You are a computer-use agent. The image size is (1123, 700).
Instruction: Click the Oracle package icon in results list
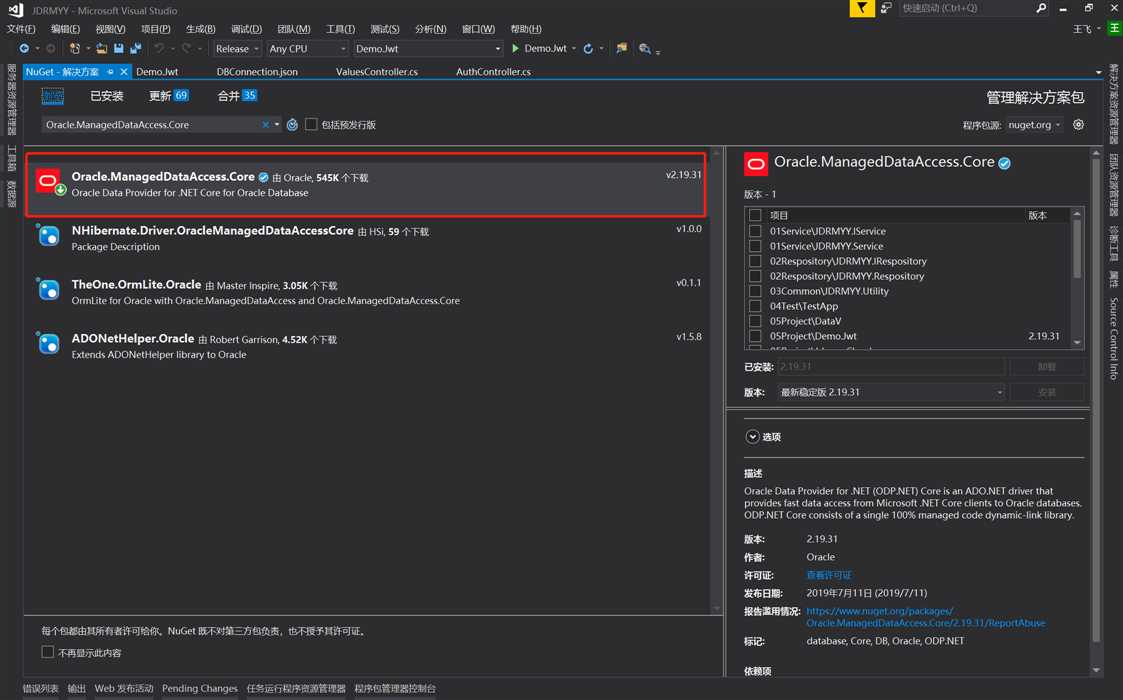pos(50,182)
